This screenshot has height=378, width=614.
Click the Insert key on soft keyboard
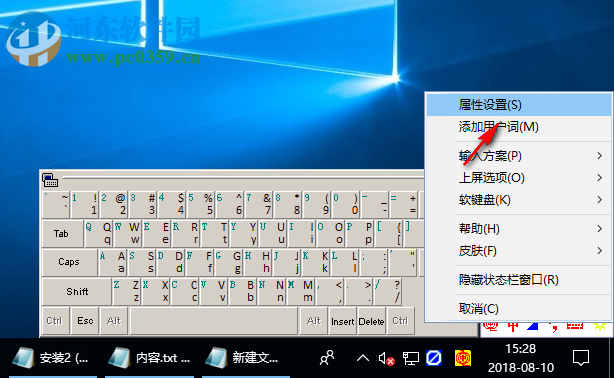click(343, 321)
